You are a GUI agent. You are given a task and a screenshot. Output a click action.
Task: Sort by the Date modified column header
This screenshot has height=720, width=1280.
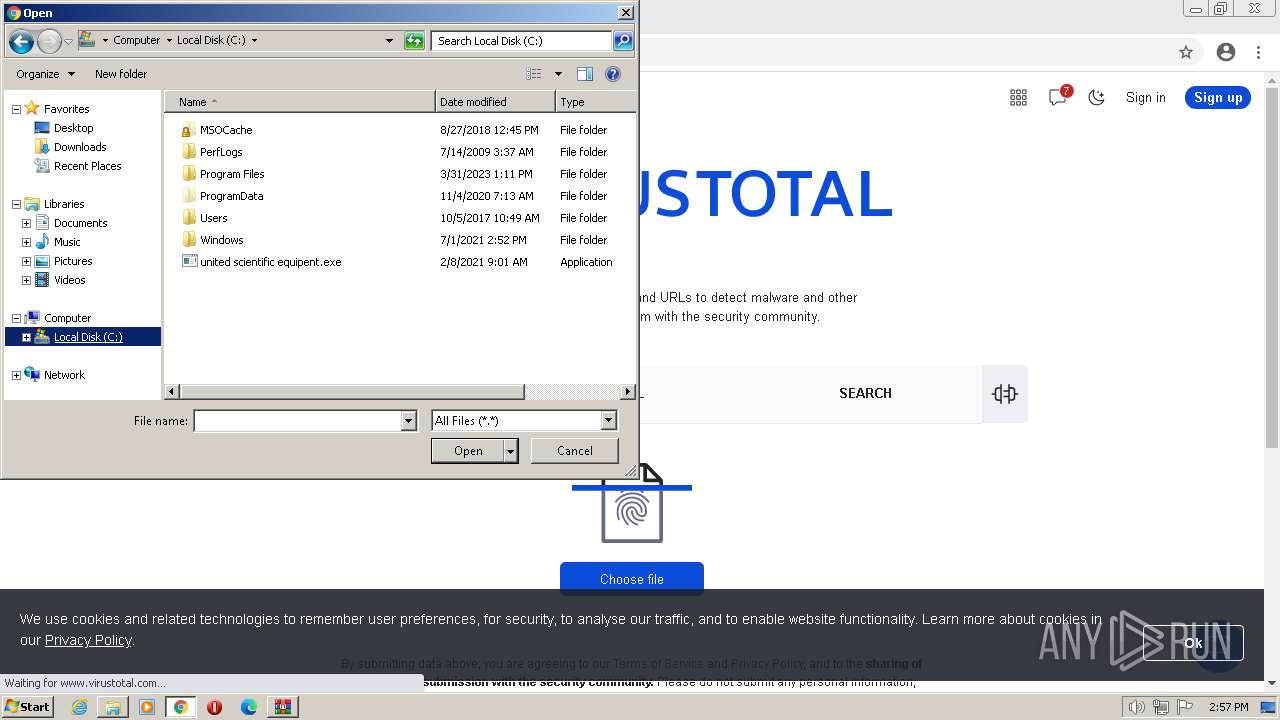pos(495,102)
